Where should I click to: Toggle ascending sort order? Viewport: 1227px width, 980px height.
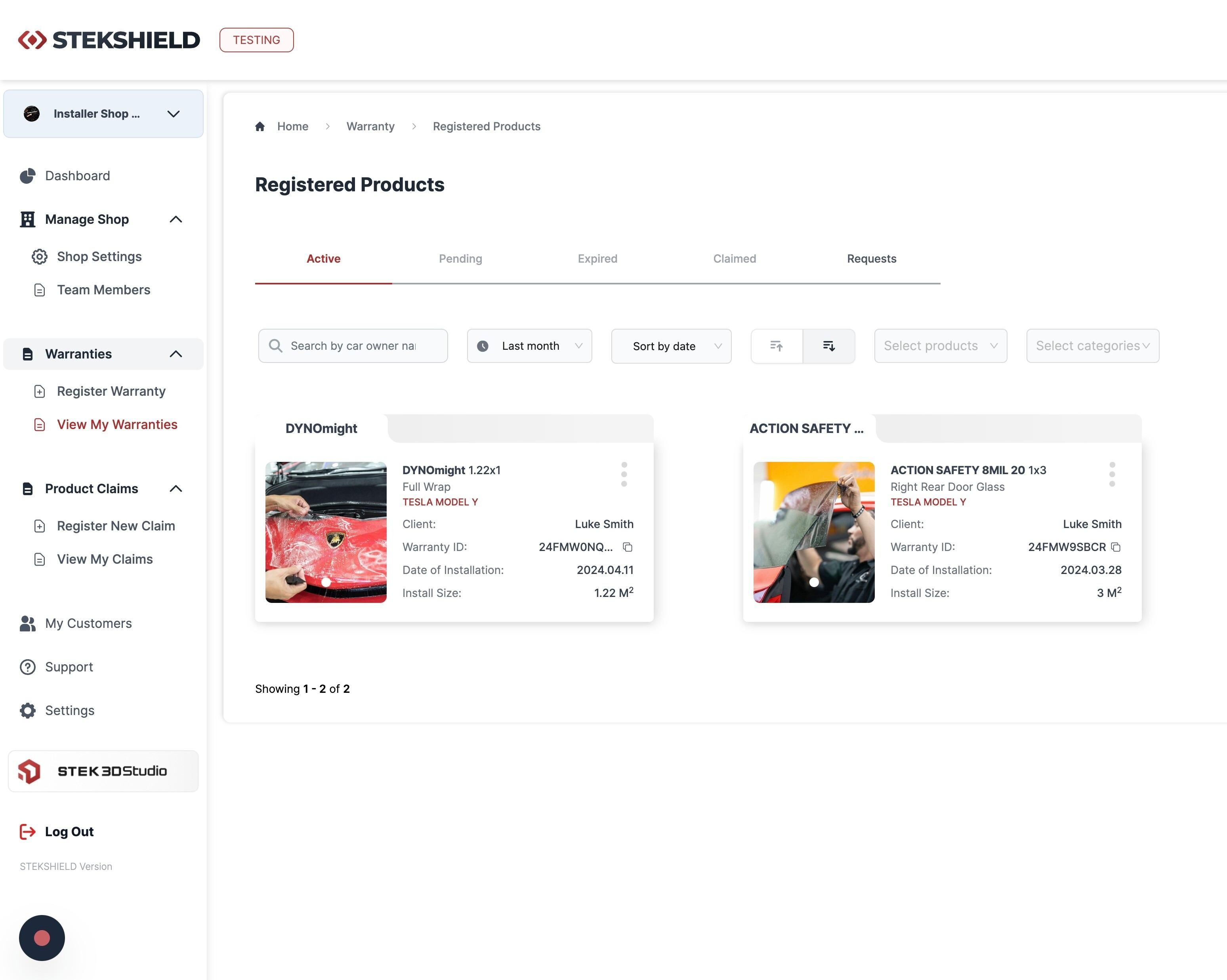click(777, 346)
